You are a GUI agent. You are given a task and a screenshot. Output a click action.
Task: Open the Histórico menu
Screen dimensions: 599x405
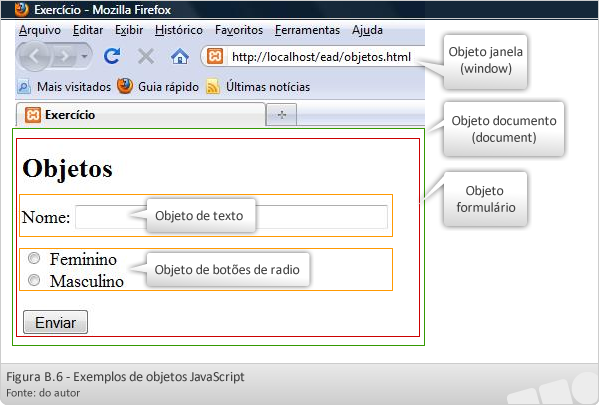pyautogui.click(x=179, y=30)
